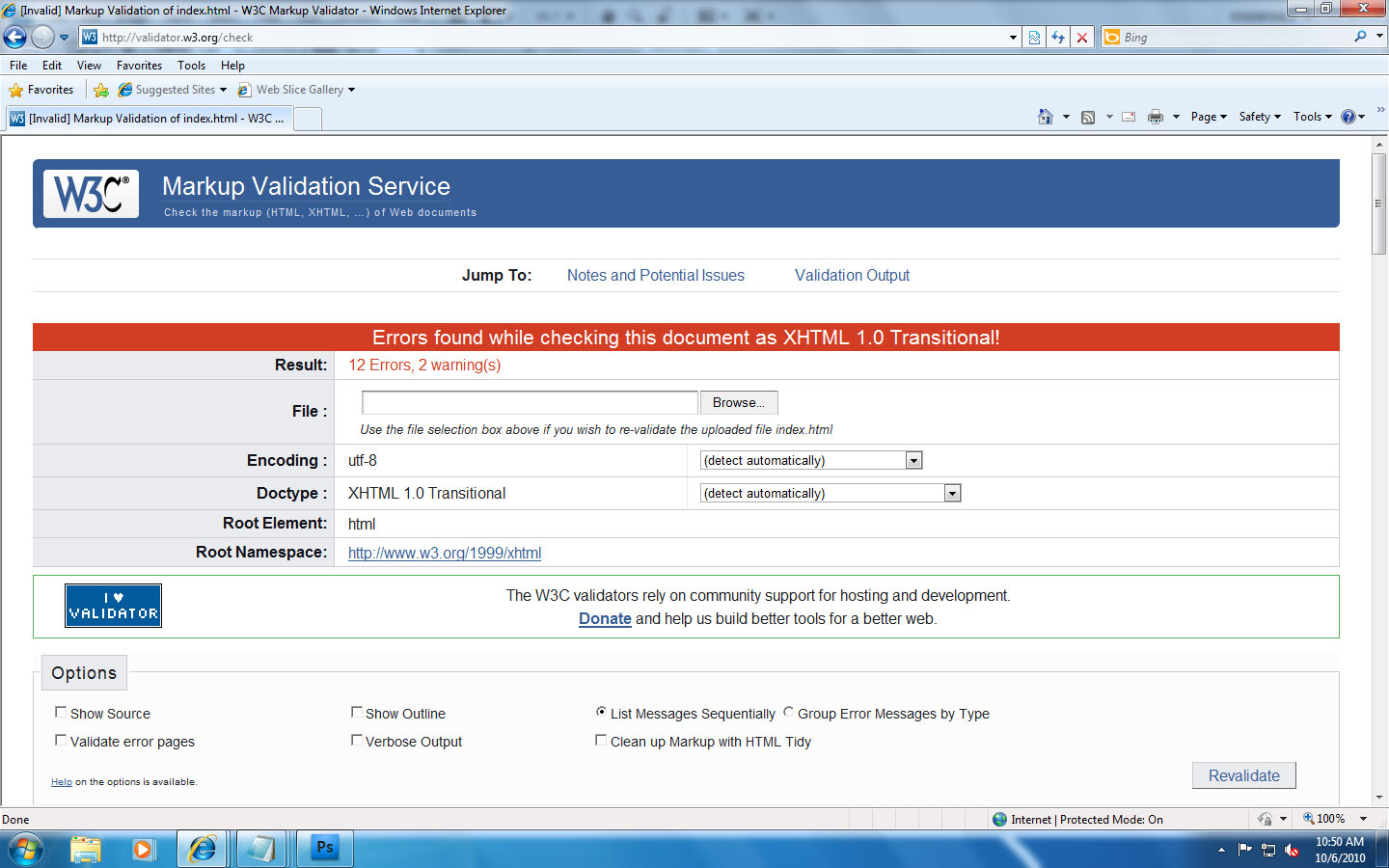1389x868 pixels.
Task: Open the Favorites star button
Action: (41, 90)
